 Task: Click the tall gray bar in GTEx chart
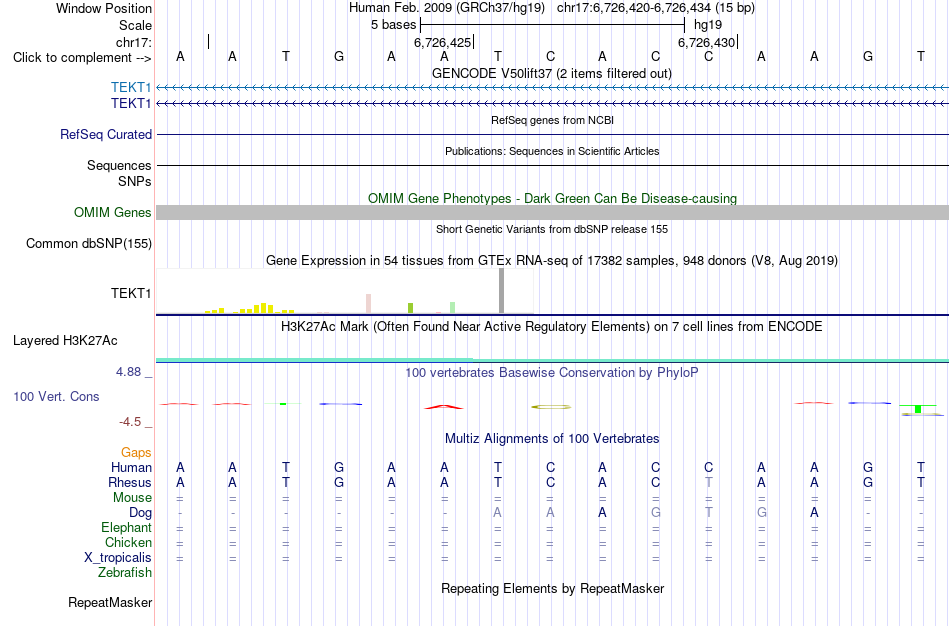[x=501, y=291]
